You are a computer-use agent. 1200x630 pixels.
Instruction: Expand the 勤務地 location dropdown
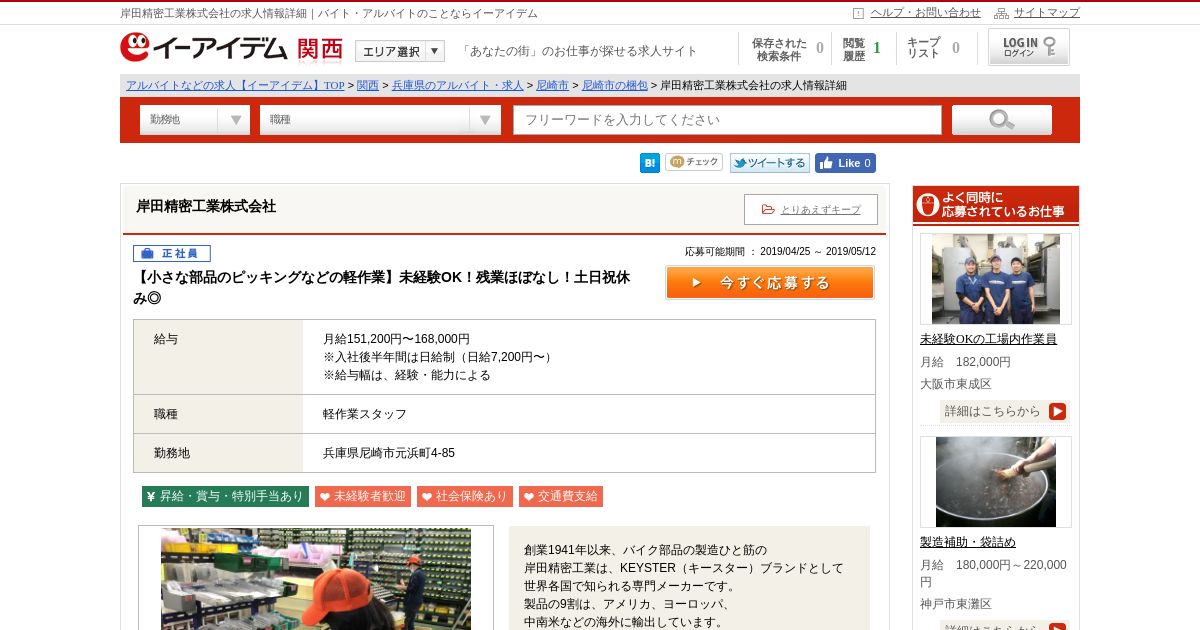coord(195,120)
